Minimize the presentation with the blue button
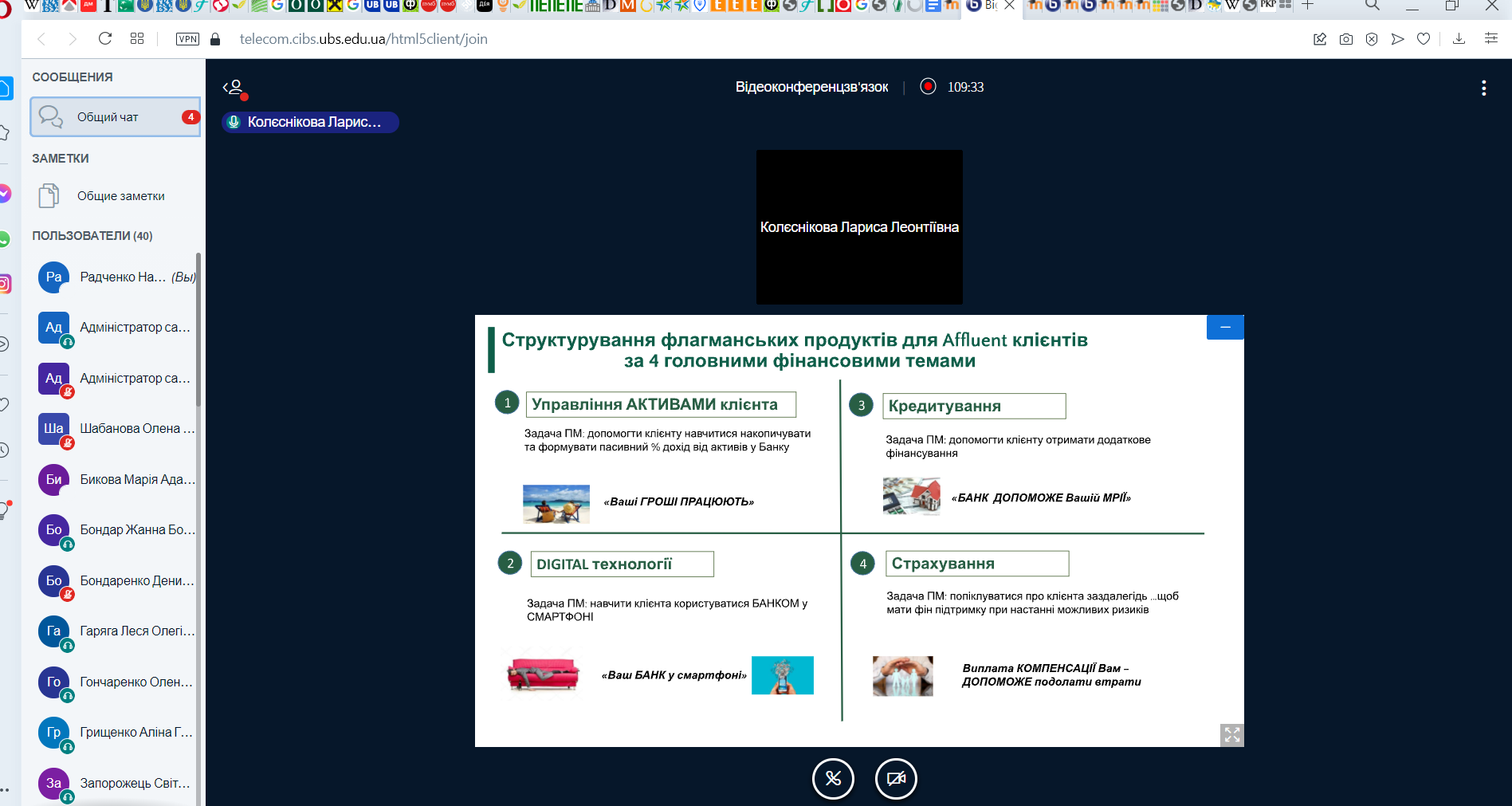The height and width of the screenshot is (806, 1512). click(x=1225, y=327)
